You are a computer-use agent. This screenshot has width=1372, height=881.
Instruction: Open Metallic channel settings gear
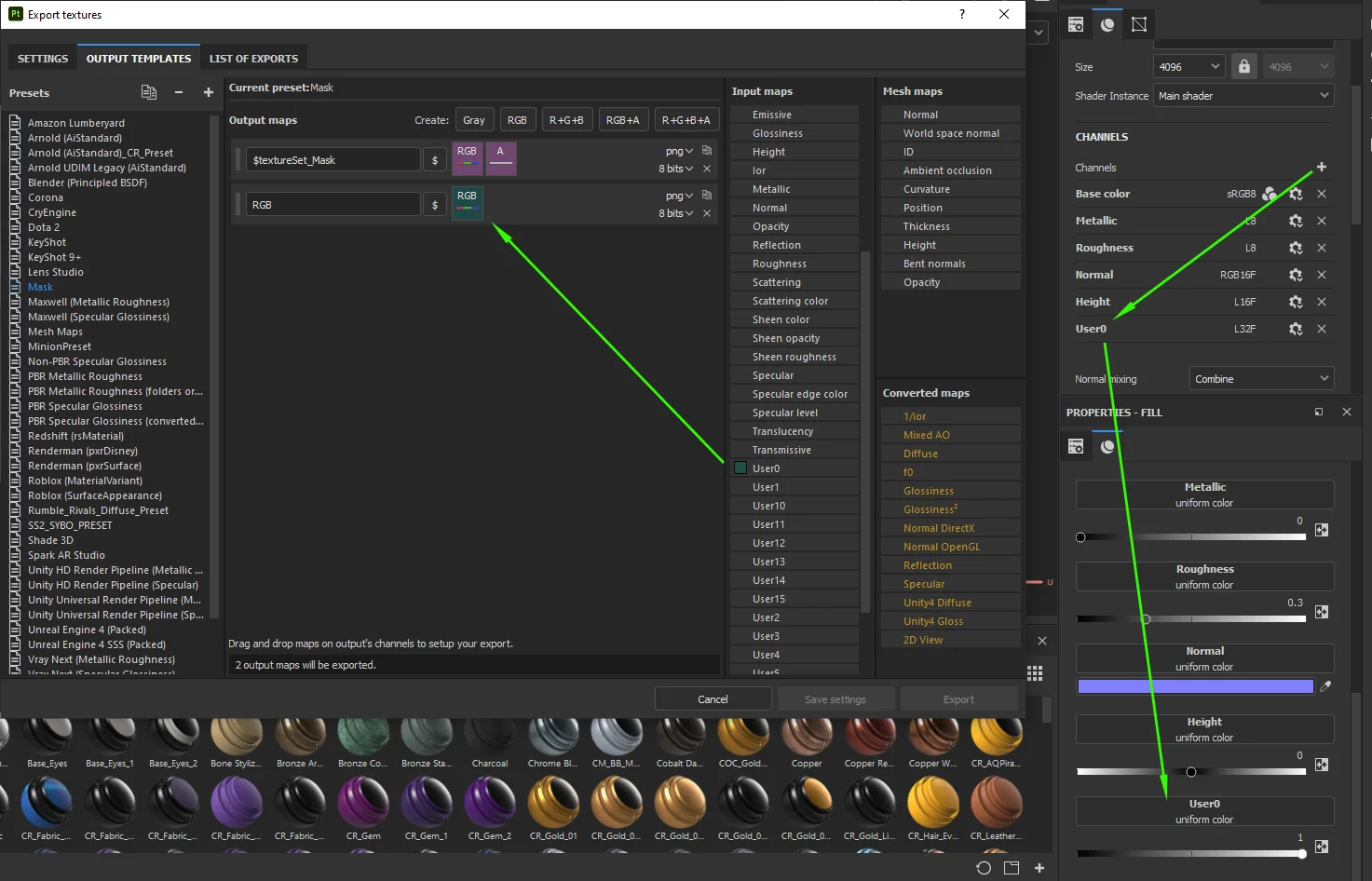[1296, 221]
